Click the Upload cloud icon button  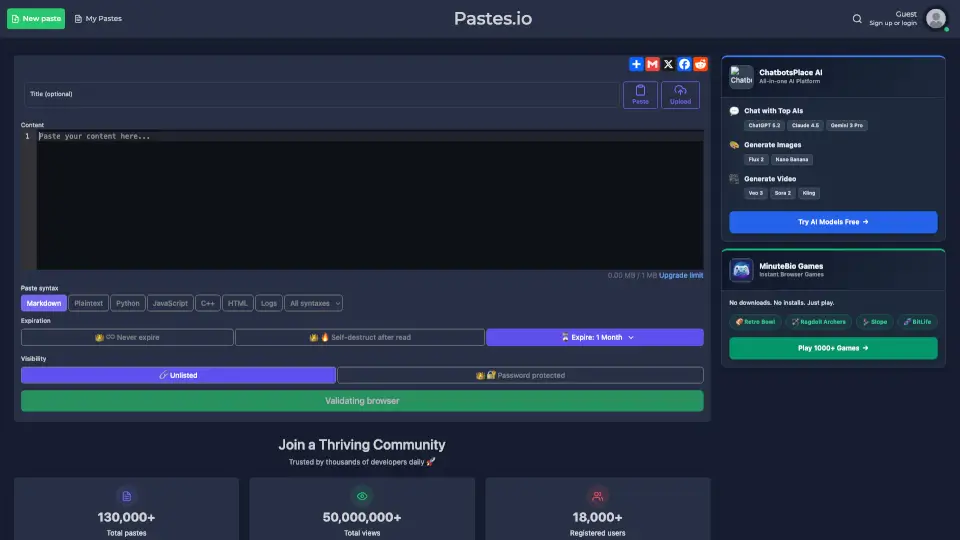point(680,95)
